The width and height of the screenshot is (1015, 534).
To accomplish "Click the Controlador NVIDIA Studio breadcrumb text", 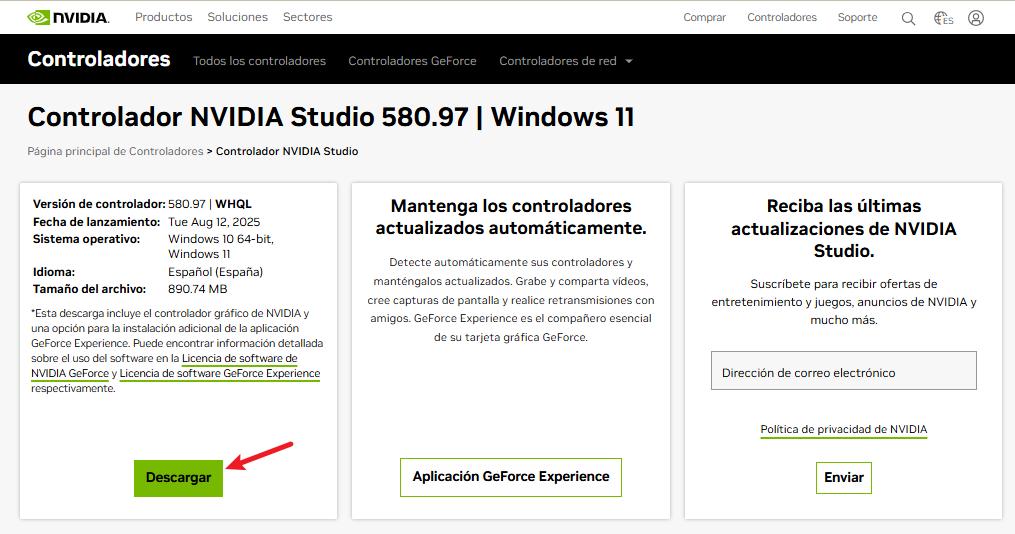I will 287,151.
